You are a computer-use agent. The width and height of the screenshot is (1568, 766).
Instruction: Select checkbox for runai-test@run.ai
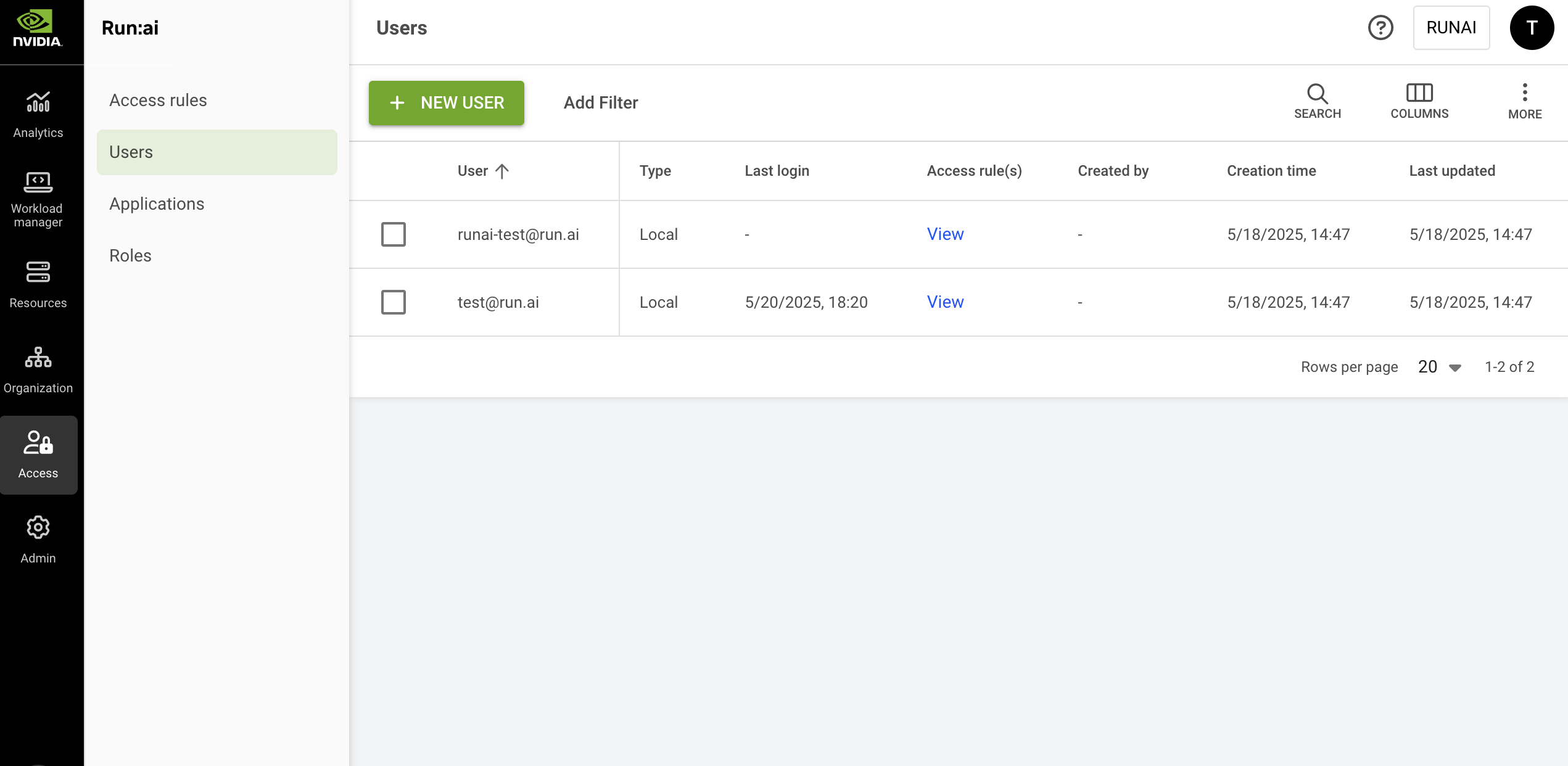coord(393,234)
